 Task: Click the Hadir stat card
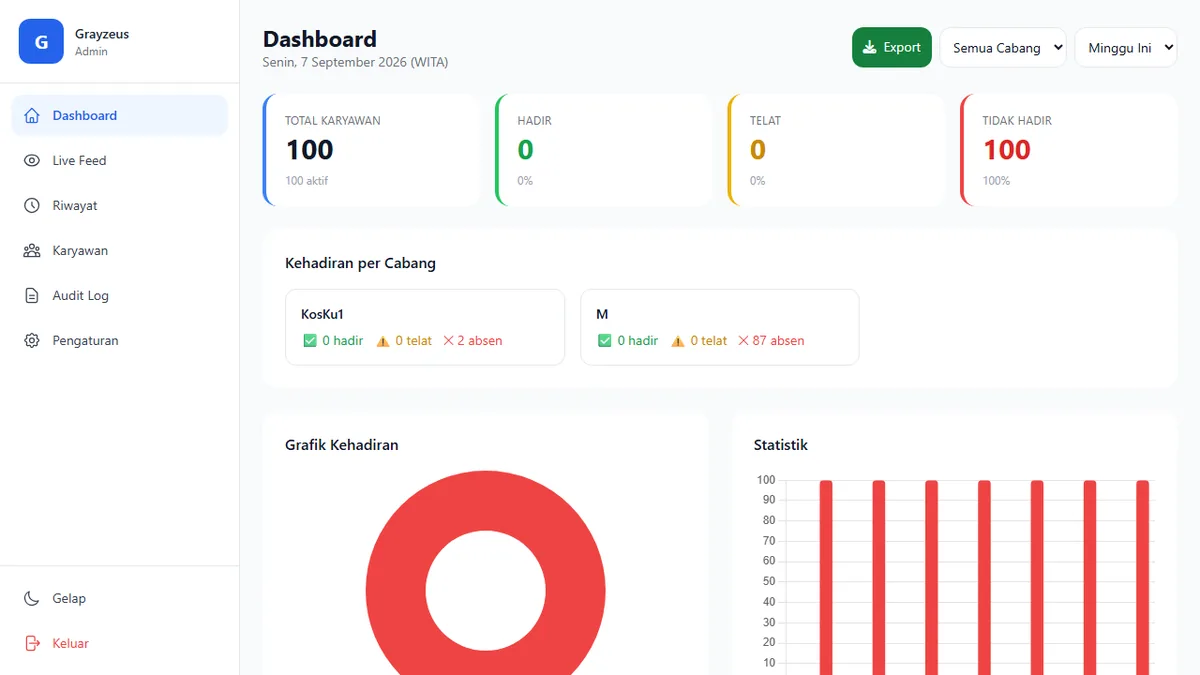pos(604,150)
